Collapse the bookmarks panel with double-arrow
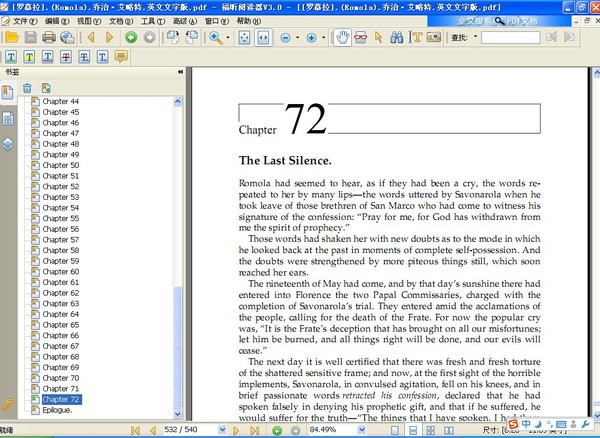This screenshot has width=600, height=438. (180, 72)
